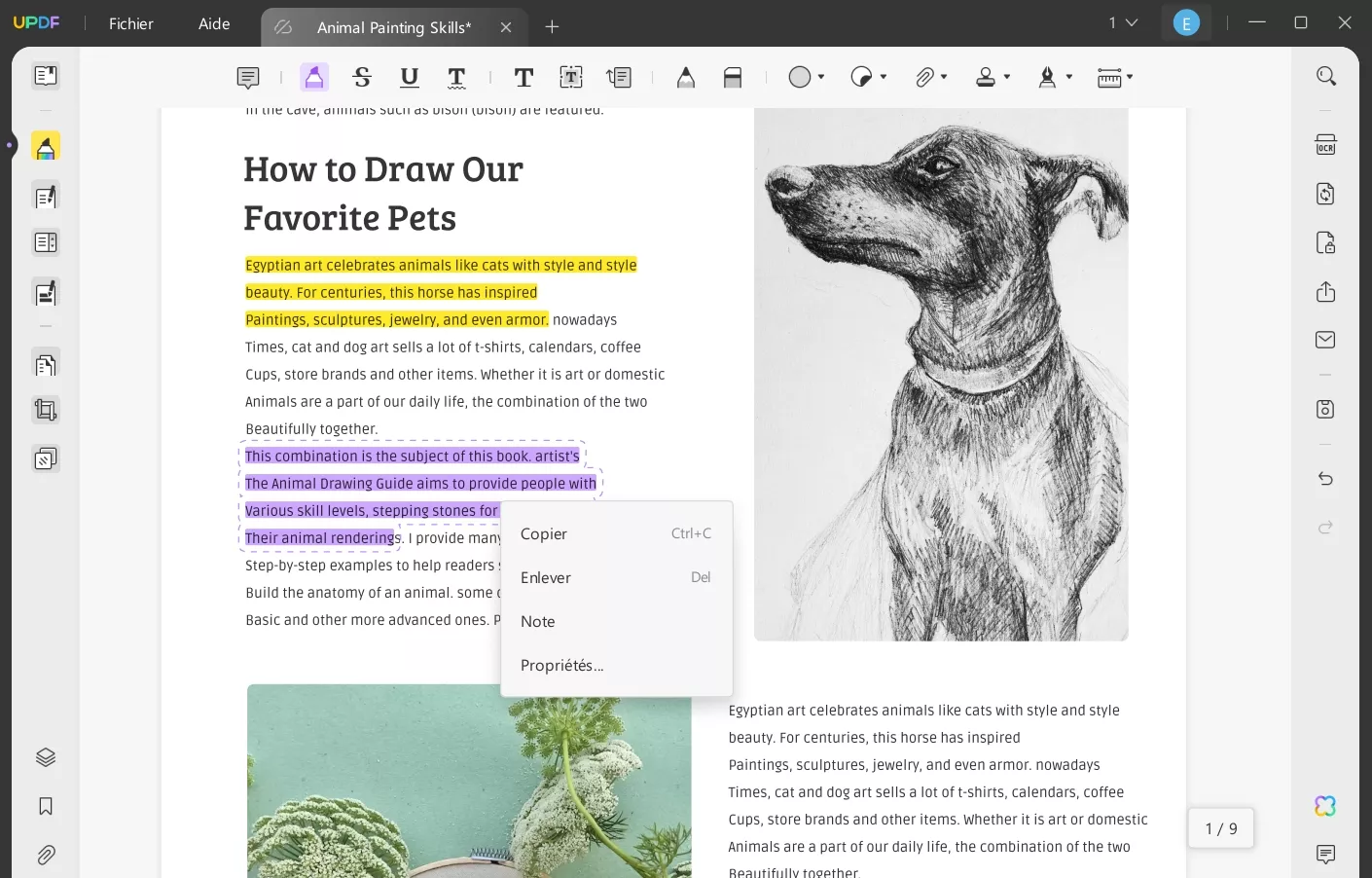
Task: Select the Highlight tool in toolbar
Action: [313, 77]
